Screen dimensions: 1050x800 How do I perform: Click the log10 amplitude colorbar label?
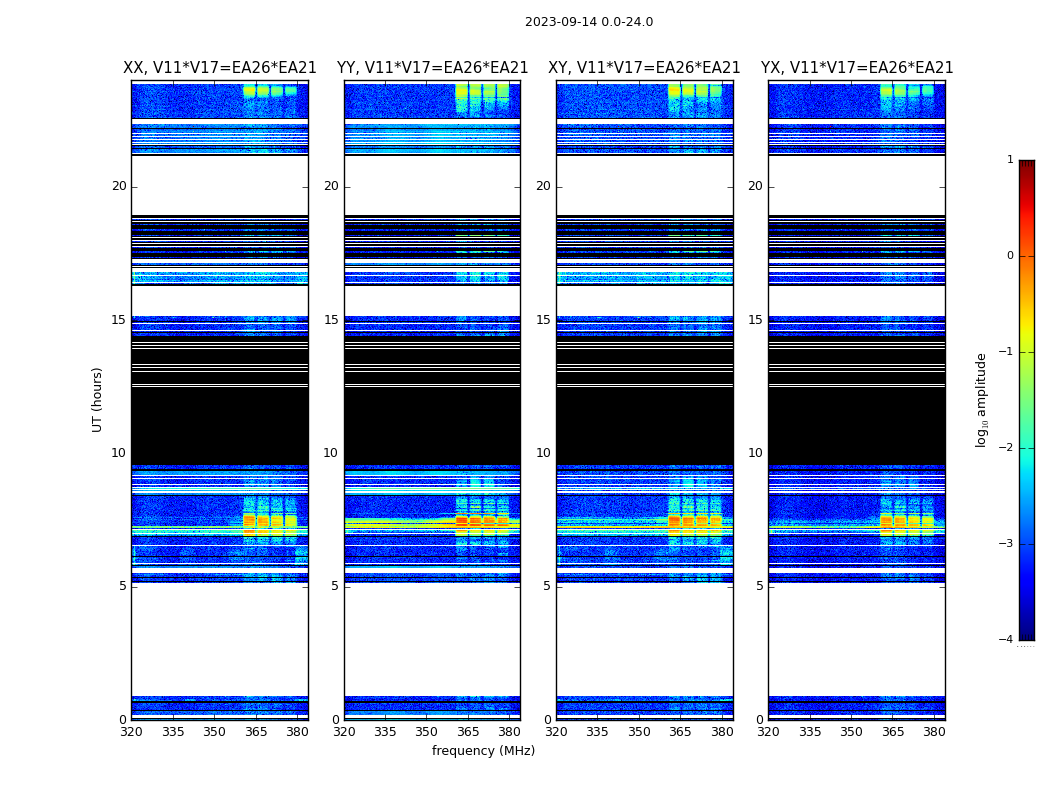[x=982, y=399]
